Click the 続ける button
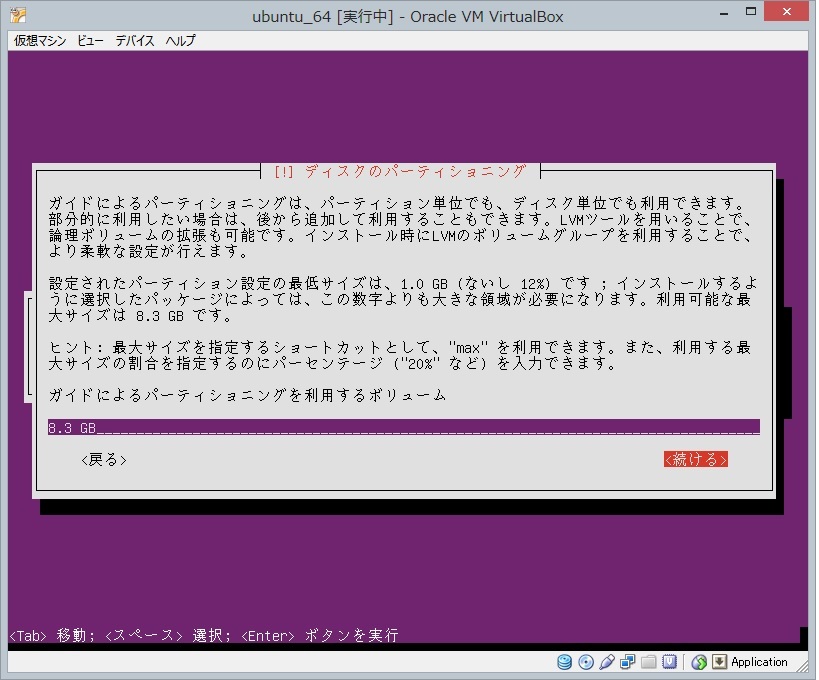The width and height of the screenshot is (819, 680). 696,460
